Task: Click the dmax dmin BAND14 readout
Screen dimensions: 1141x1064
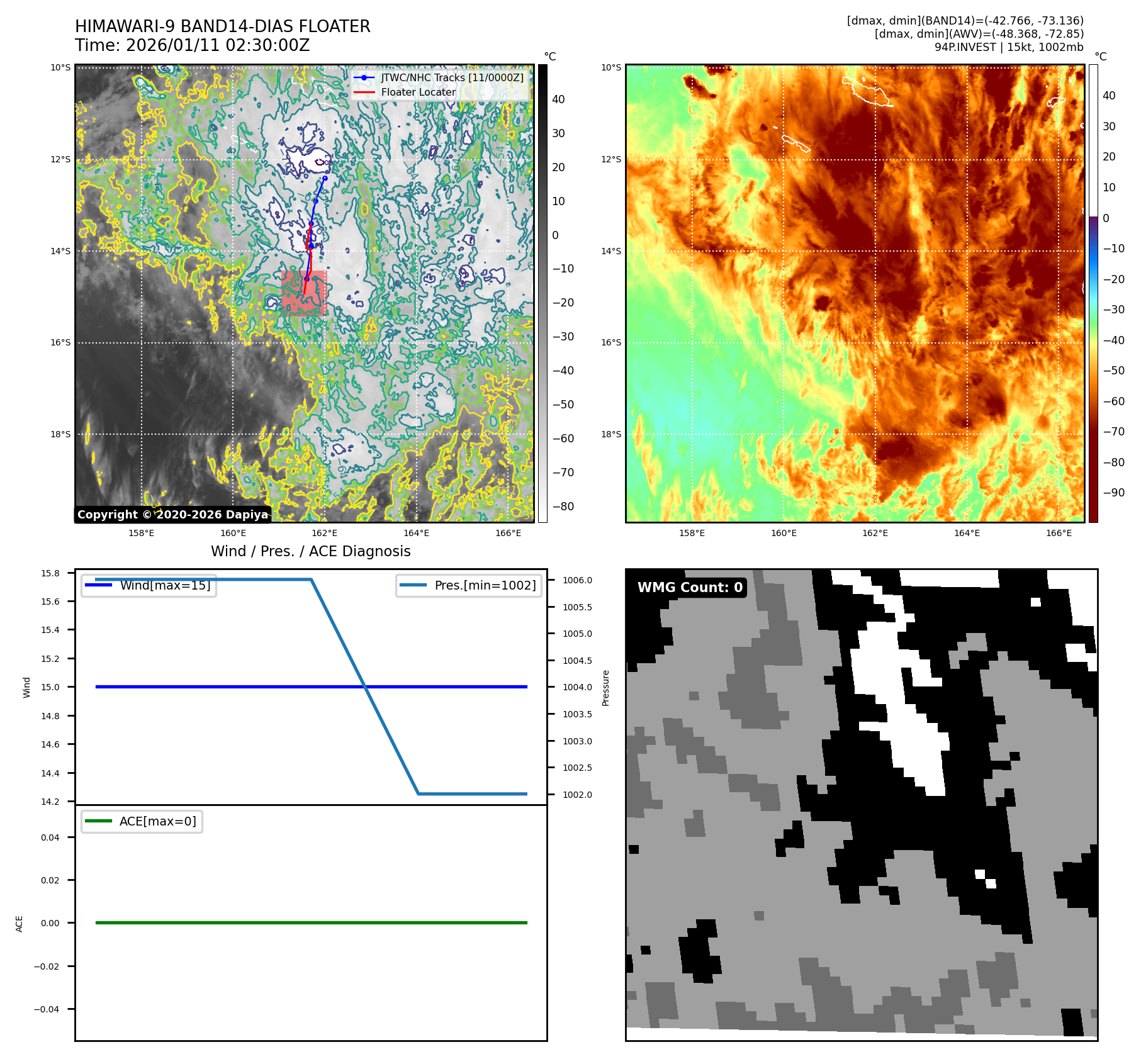Action: [965, 21]
